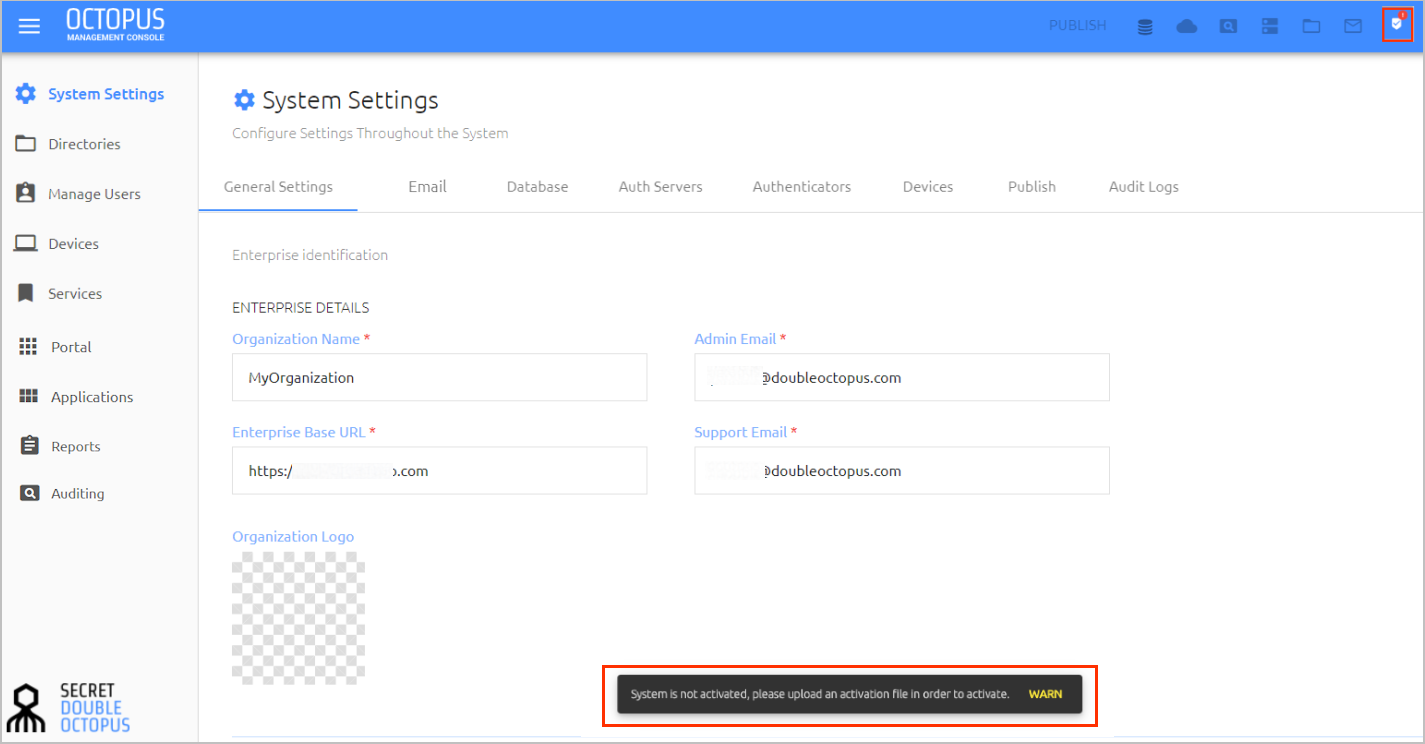
Task: Click the Portal grid sidebar icon
Action: [28, 347]
